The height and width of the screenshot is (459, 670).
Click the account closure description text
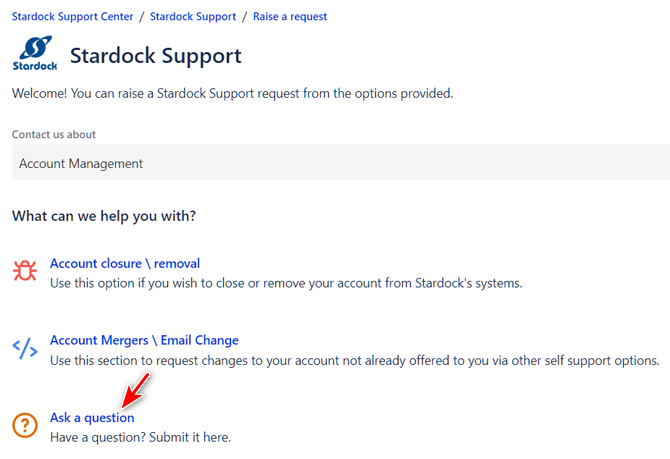click(x=286, y=283)
